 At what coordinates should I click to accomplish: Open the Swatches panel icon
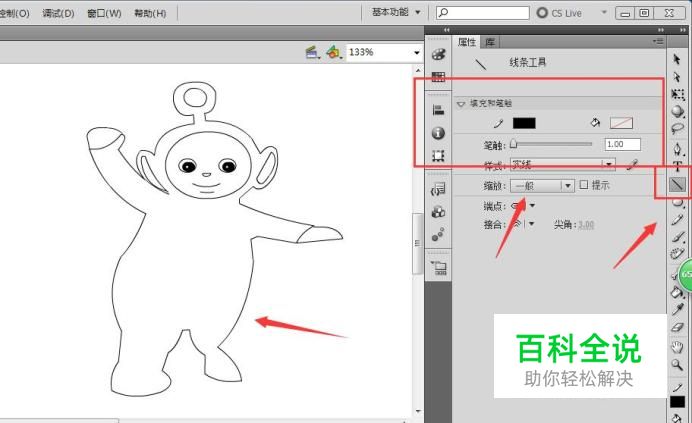438,77
